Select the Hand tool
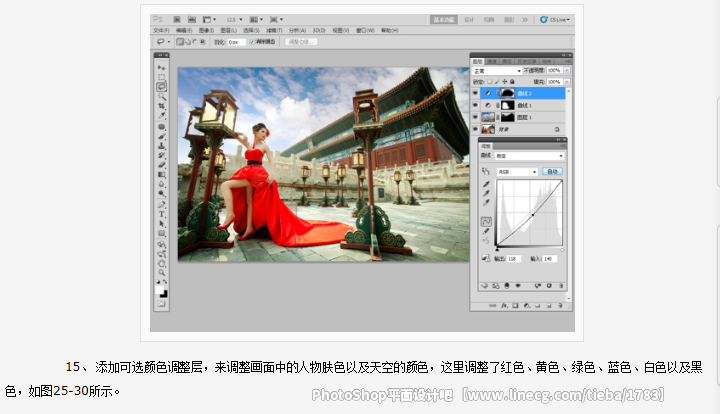The image size is (720, 414). pos(162,263)
